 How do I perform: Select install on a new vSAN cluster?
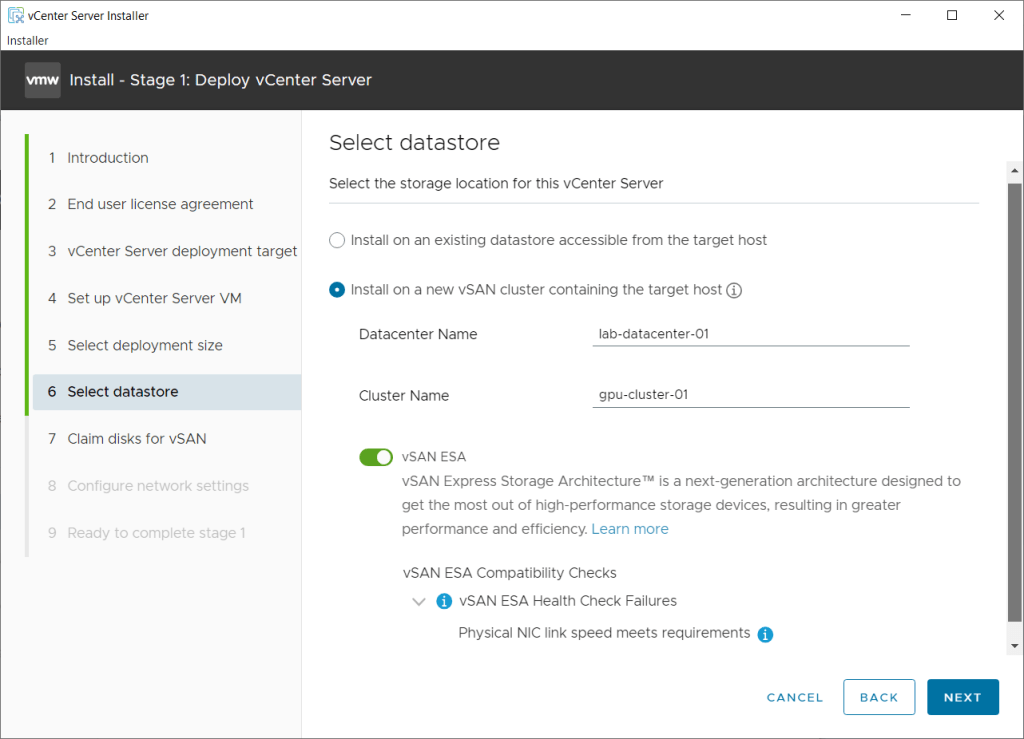(337, 290)
